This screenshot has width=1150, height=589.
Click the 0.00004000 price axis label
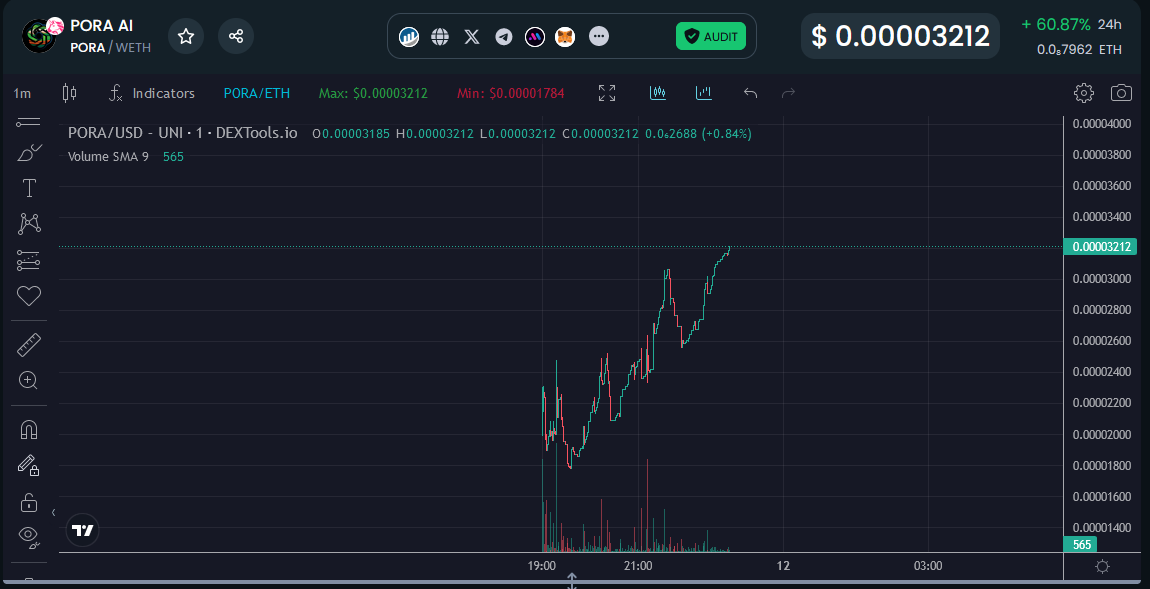tap(1102, 123)
